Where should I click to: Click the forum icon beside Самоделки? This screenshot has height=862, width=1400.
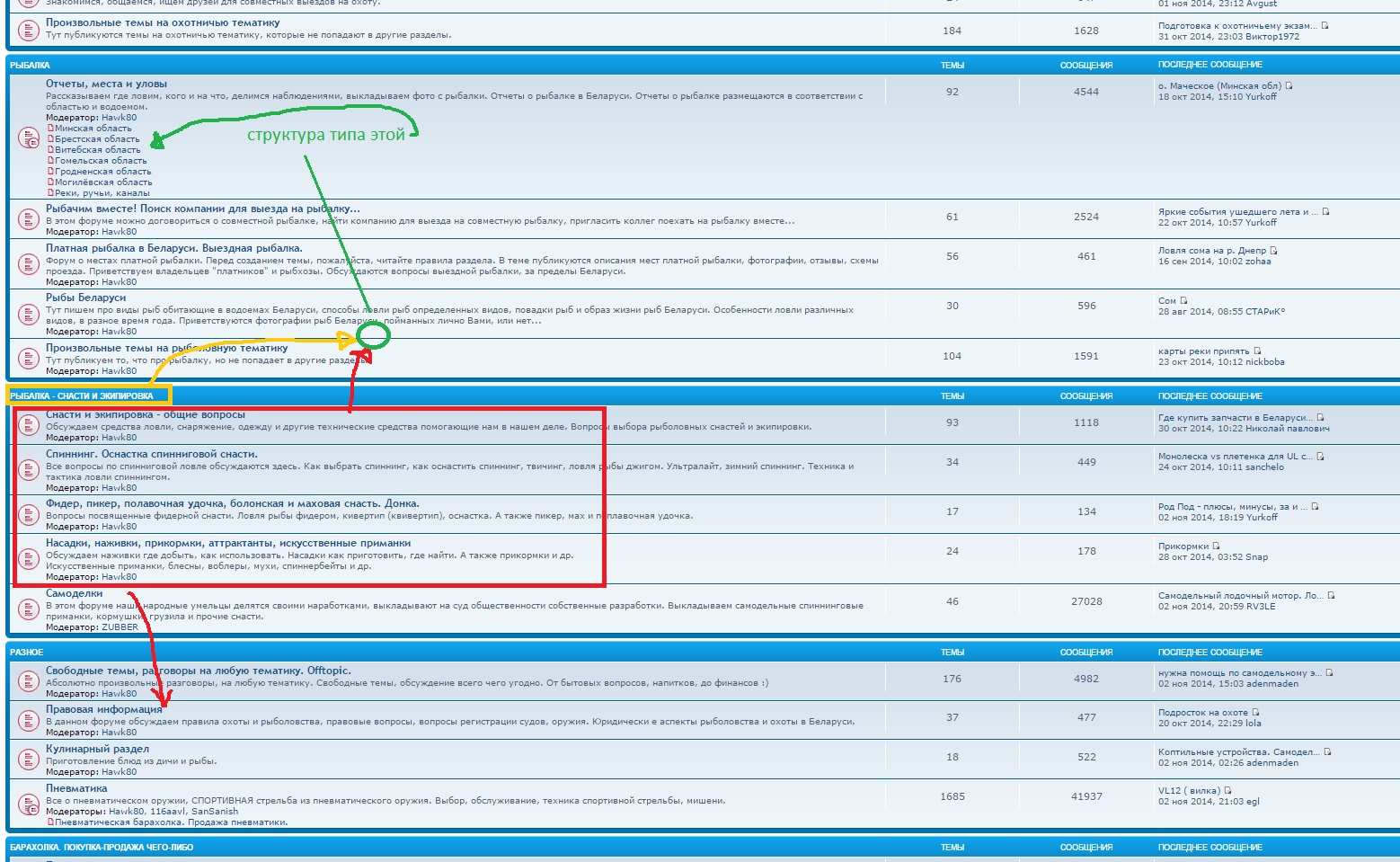(x=29, y=609)
